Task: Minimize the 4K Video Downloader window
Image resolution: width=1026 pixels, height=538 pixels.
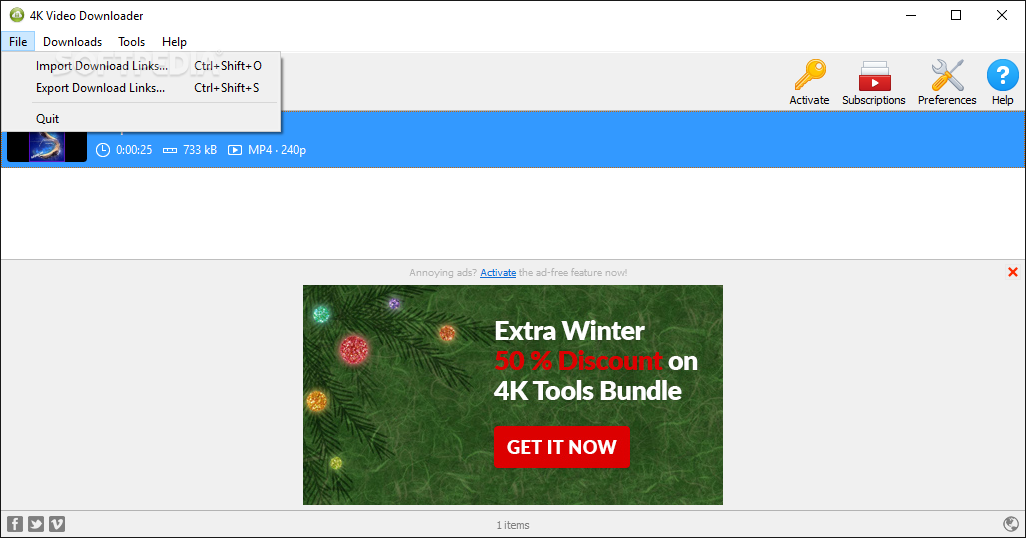Action: pos(911,15)
